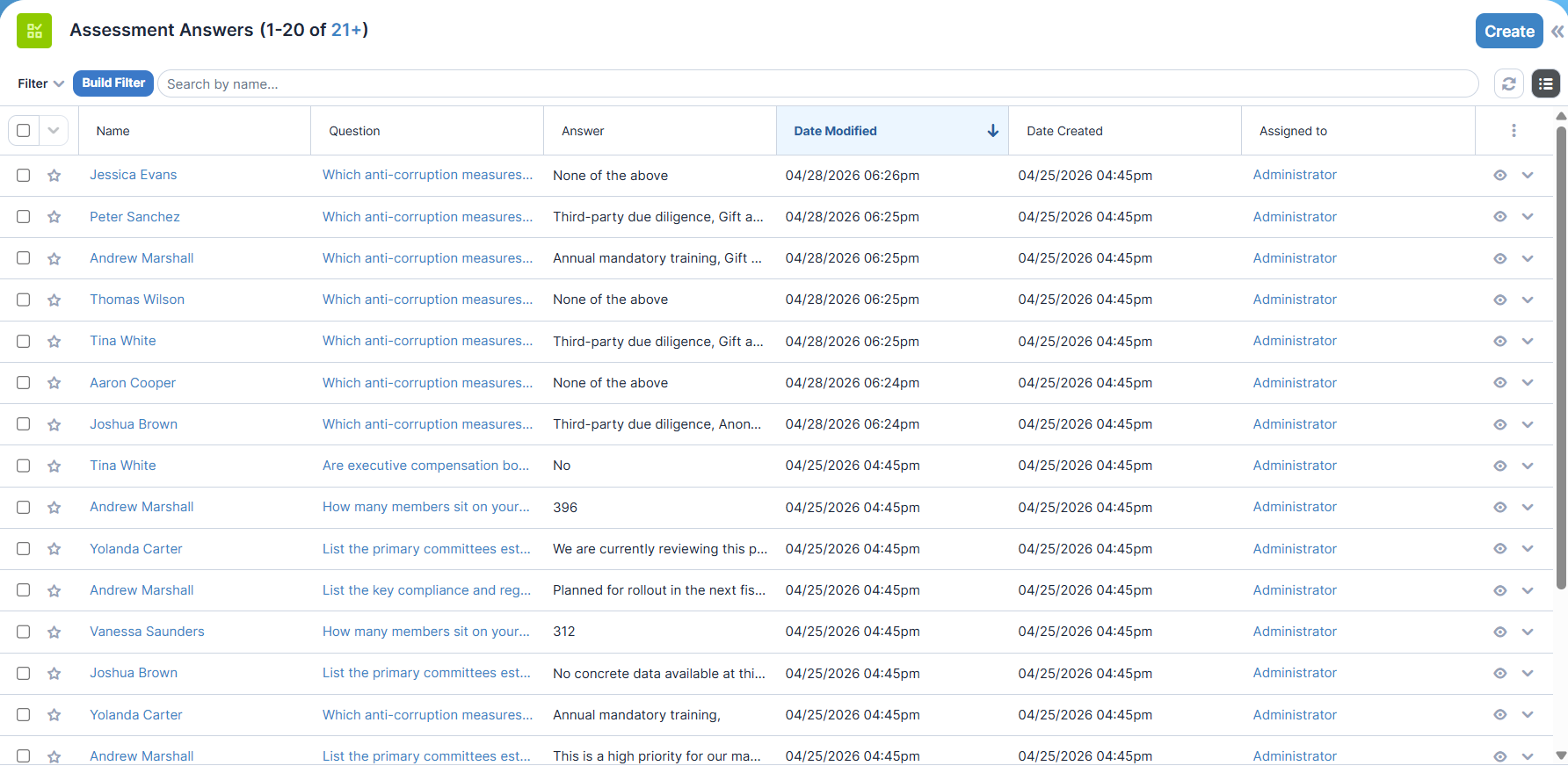Viewport: 1568px width, 766px height.
Task: Click the vertical scrollbar thumb
Action: (x=1561, y=358)
